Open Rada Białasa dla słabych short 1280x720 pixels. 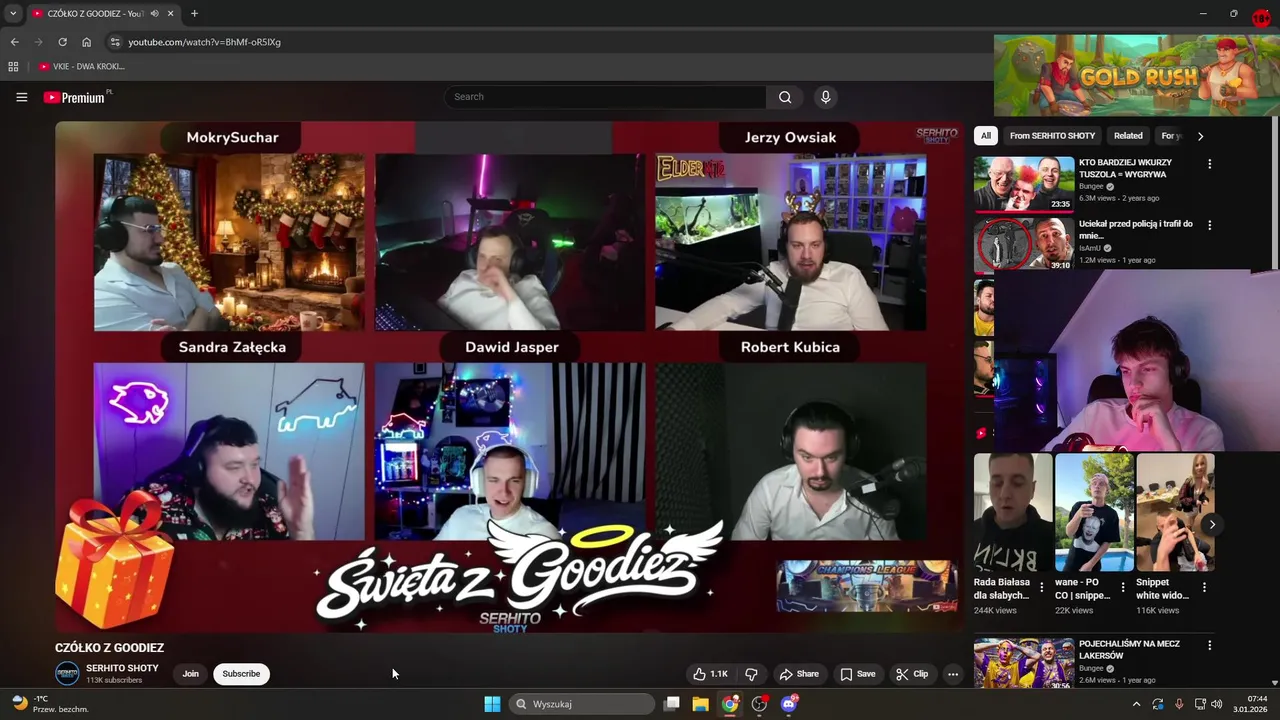click(x=1013, y=513)
